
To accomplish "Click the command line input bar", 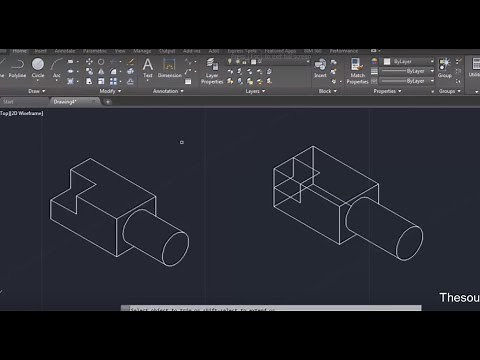I will pos(271,308).
